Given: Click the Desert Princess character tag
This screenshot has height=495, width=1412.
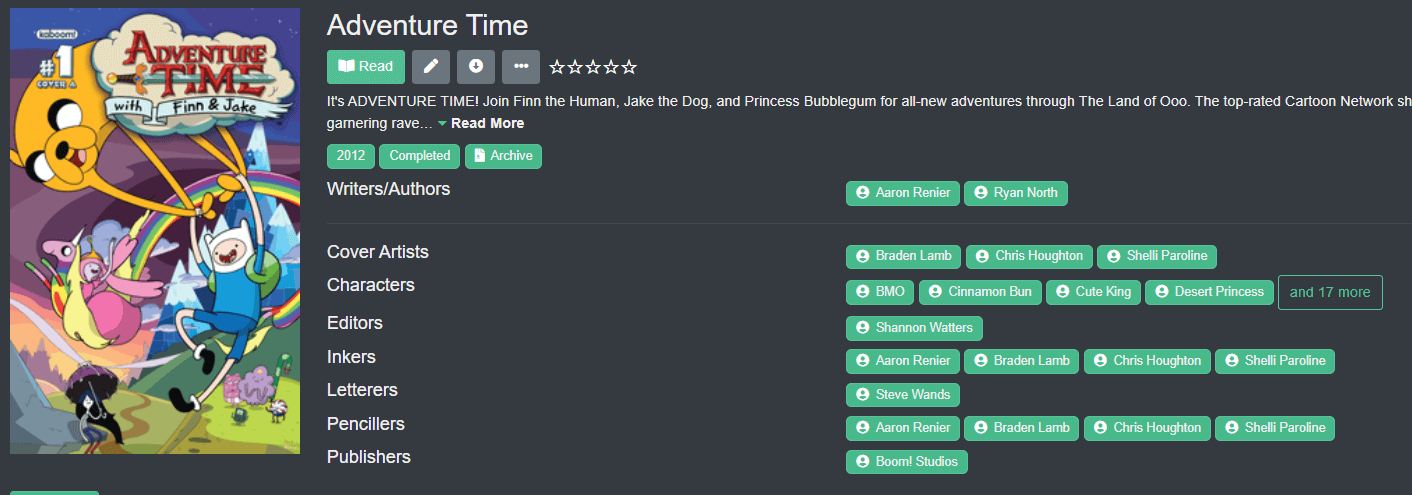Looking at the screenshot, I should pyautogui.click(x=1209, y=292).
